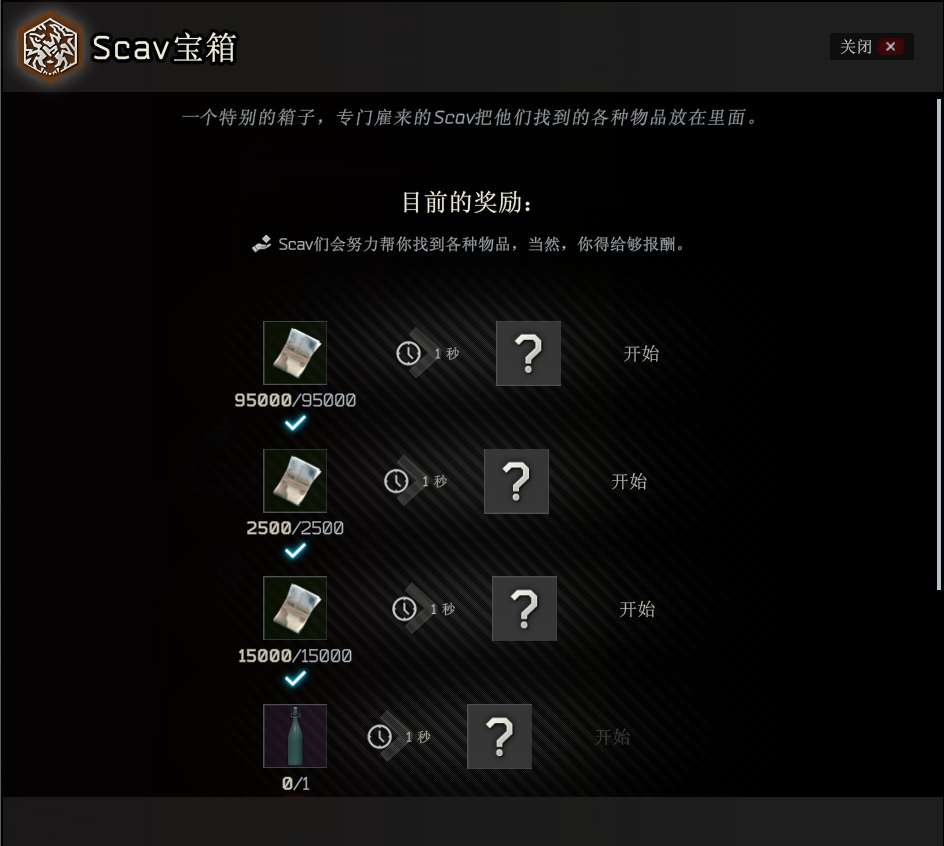The height and width of the screenshot is (846, 944).
Task: Click the mystery reward beside 15000 roubles
Action: point(524,608)
